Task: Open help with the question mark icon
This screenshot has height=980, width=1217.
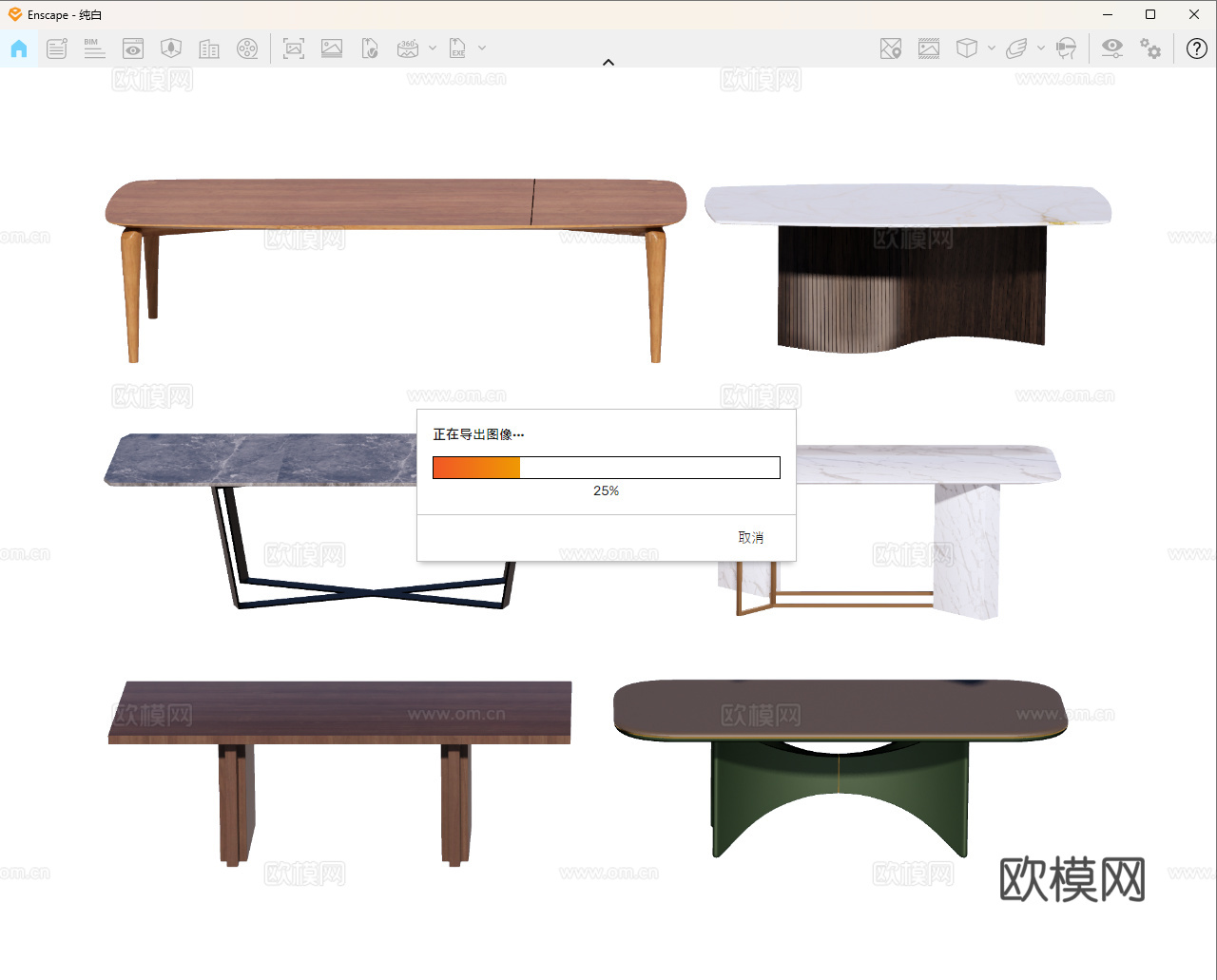Action: coord(1197,48)
